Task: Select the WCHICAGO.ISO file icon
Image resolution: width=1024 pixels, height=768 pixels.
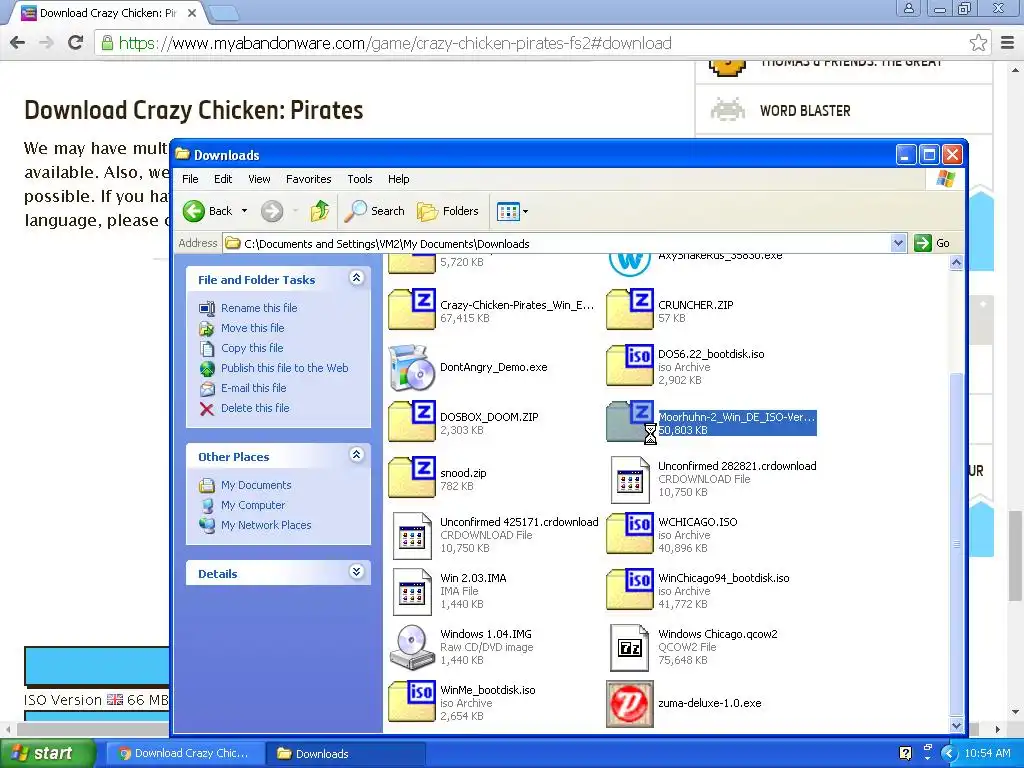Action: [630, 533]
